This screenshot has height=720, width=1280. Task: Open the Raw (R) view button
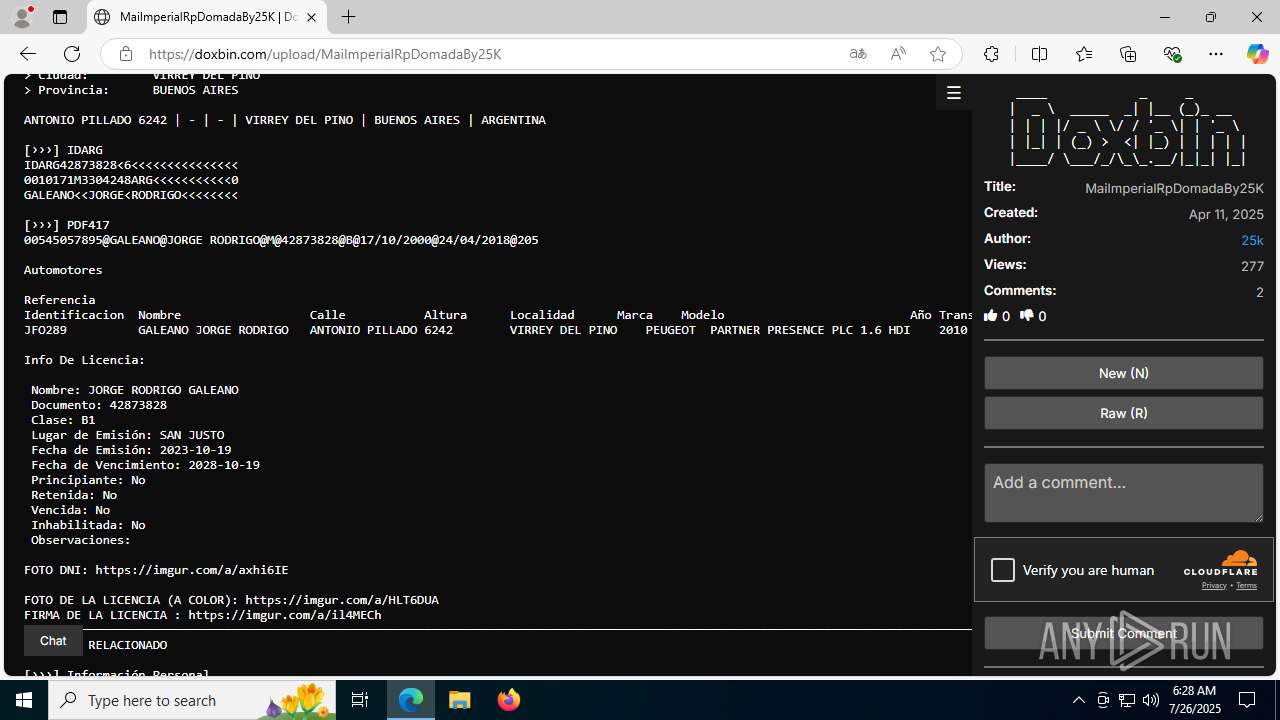pos(1124,413)
